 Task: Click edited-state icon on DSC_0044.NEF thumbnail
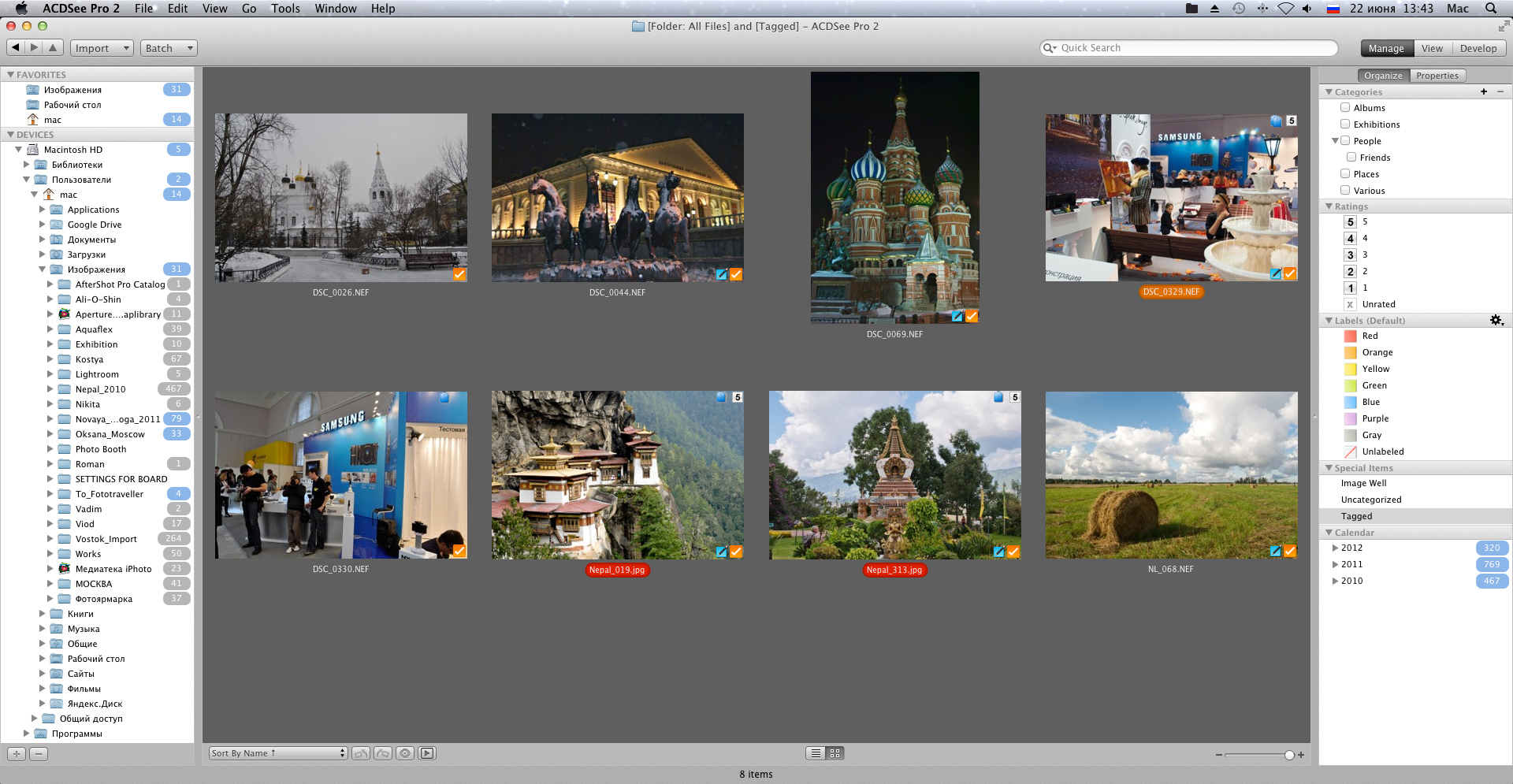tap(722, 274)
